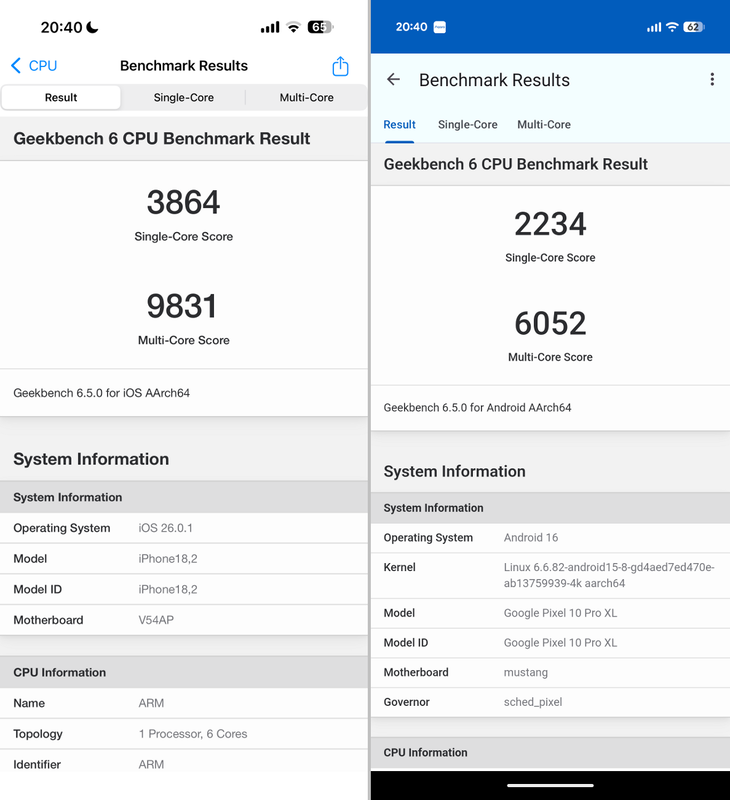Select the 2234 single-core score
Viewport: 730px width, 800px height.
550,224
